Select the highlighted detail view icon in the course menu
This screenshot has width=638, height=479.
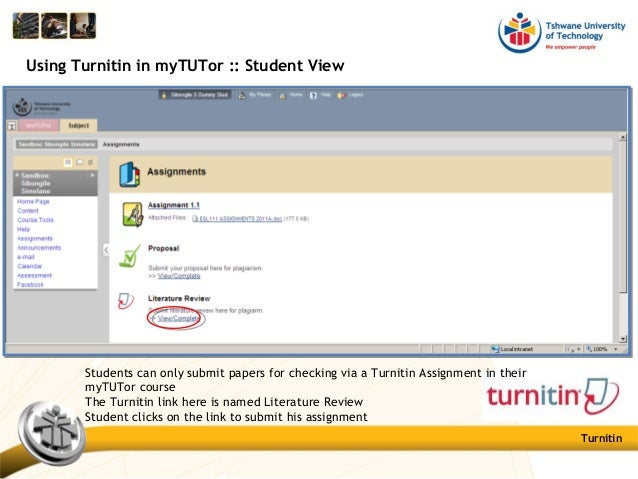[x=68, y=162]
